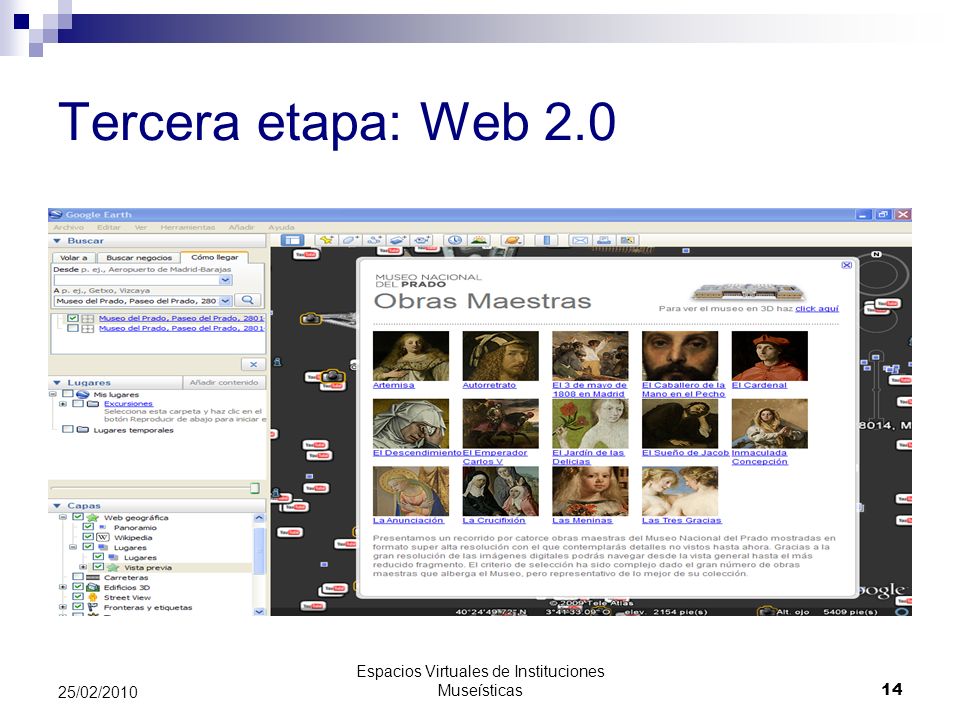Uncheck the Panoramio layer

click(88, 527)
